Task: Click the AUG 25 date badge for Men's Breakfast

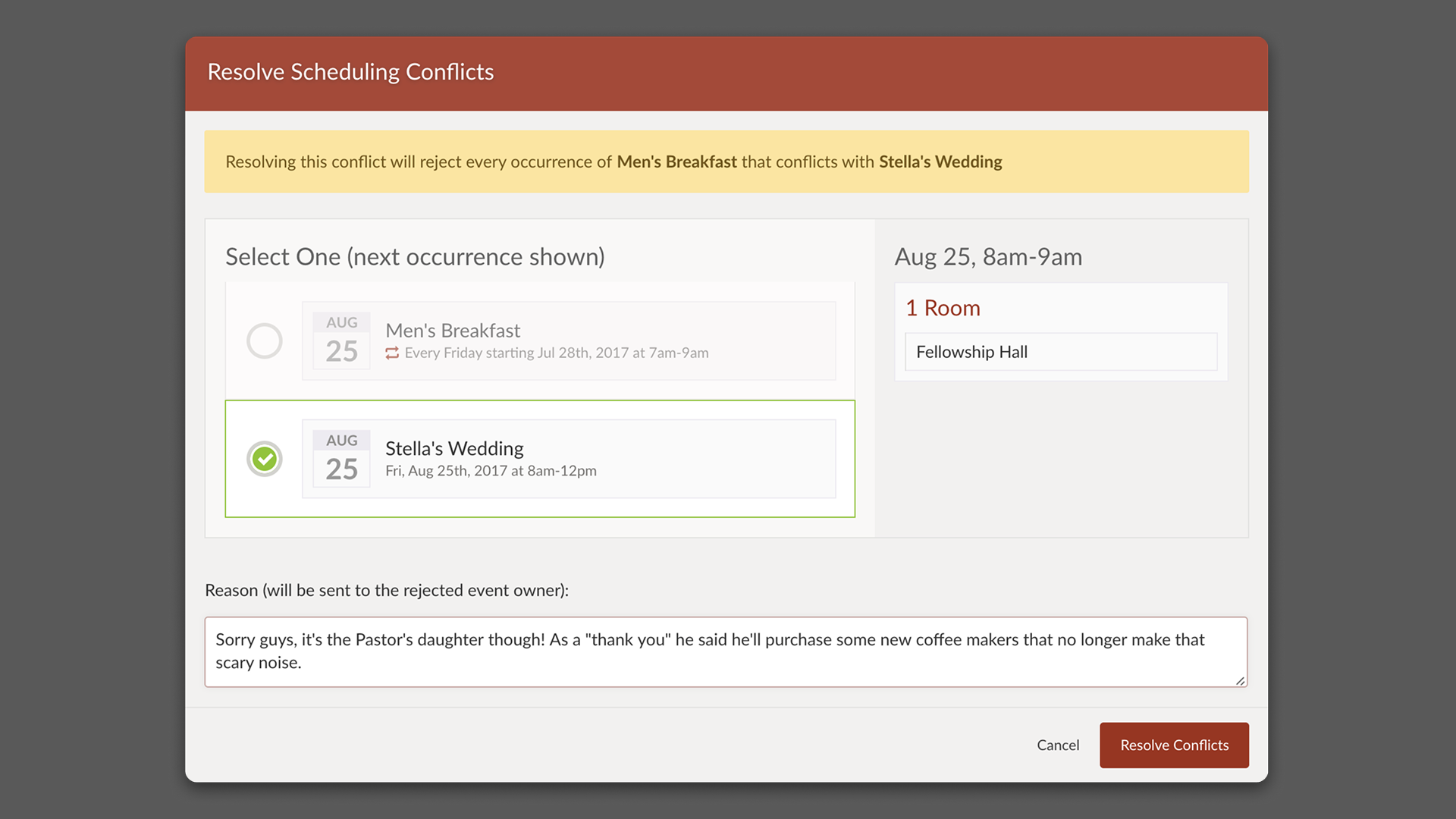Action: coord(340,340)
